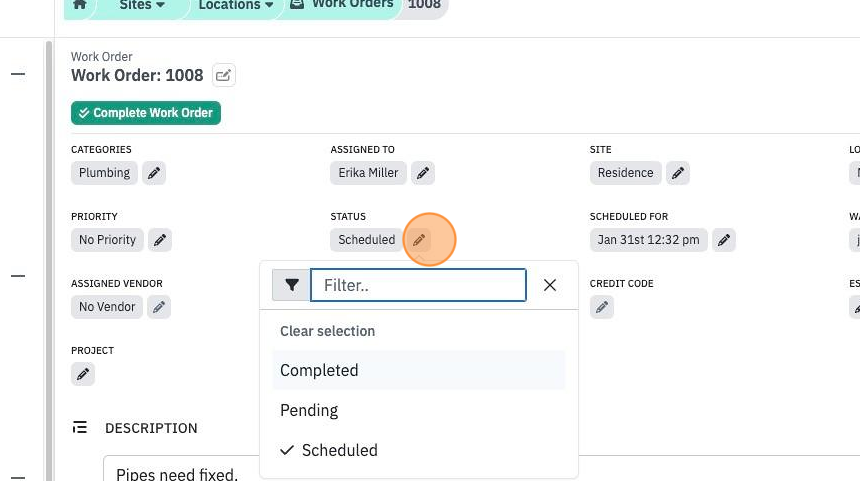This screenshot has height=481, width=860.
Task: Click the home breadcrumb icon
Action: [80, 4]
